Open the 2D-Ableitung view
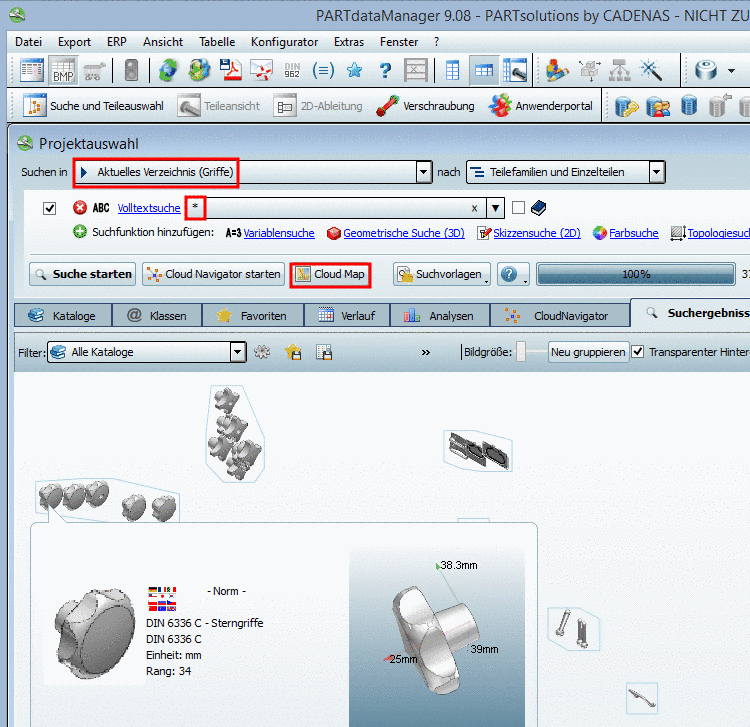This screenshot has height=727, width=750. [x=318, y=106]
